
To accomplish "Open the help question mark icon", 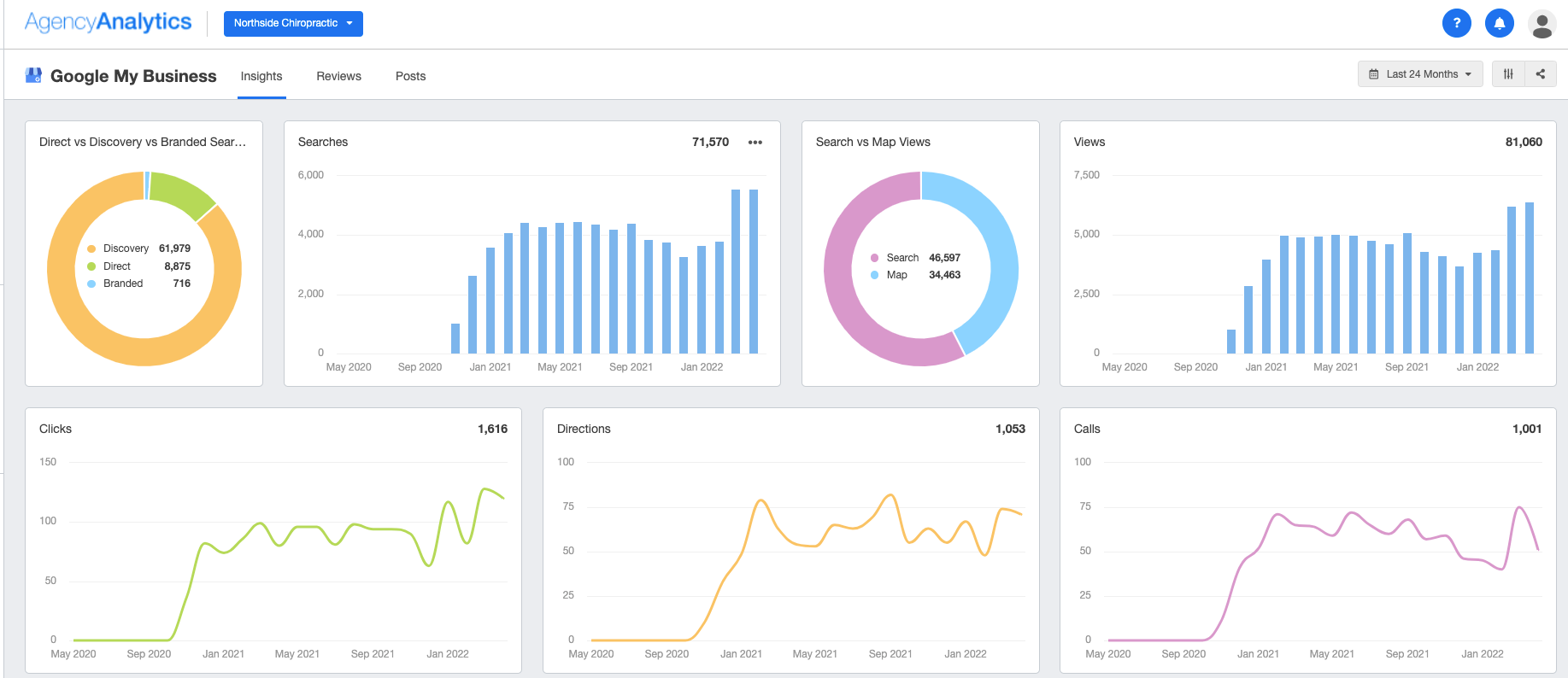I will click(1456, 23).
